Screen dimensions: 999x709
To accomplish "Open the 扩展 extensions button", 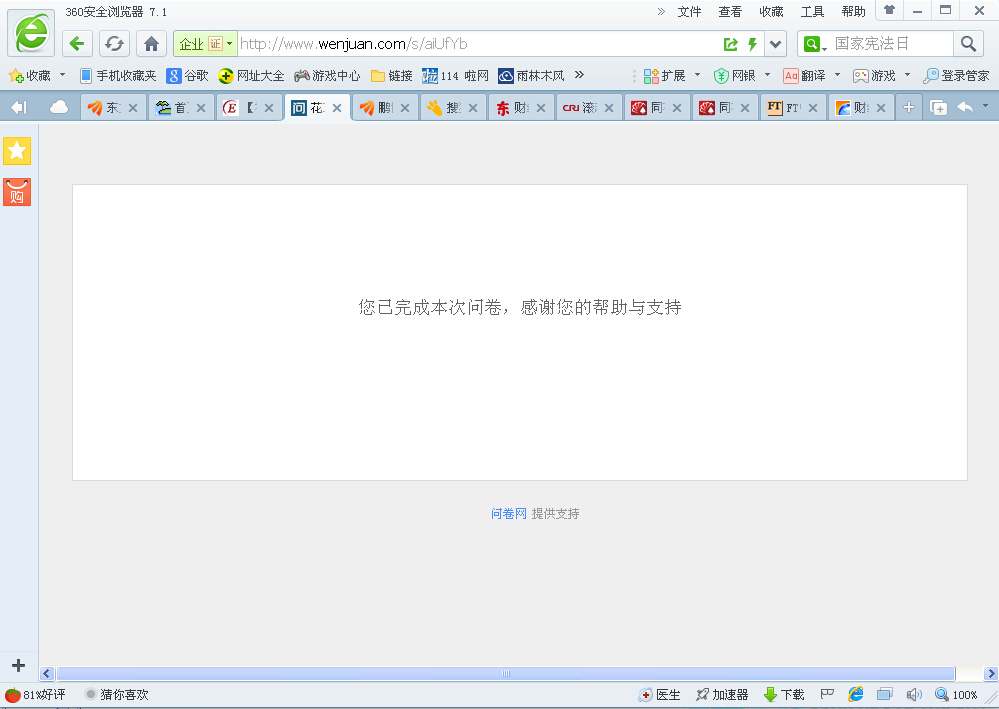I will pyautogui.click(x=665, y=76).
